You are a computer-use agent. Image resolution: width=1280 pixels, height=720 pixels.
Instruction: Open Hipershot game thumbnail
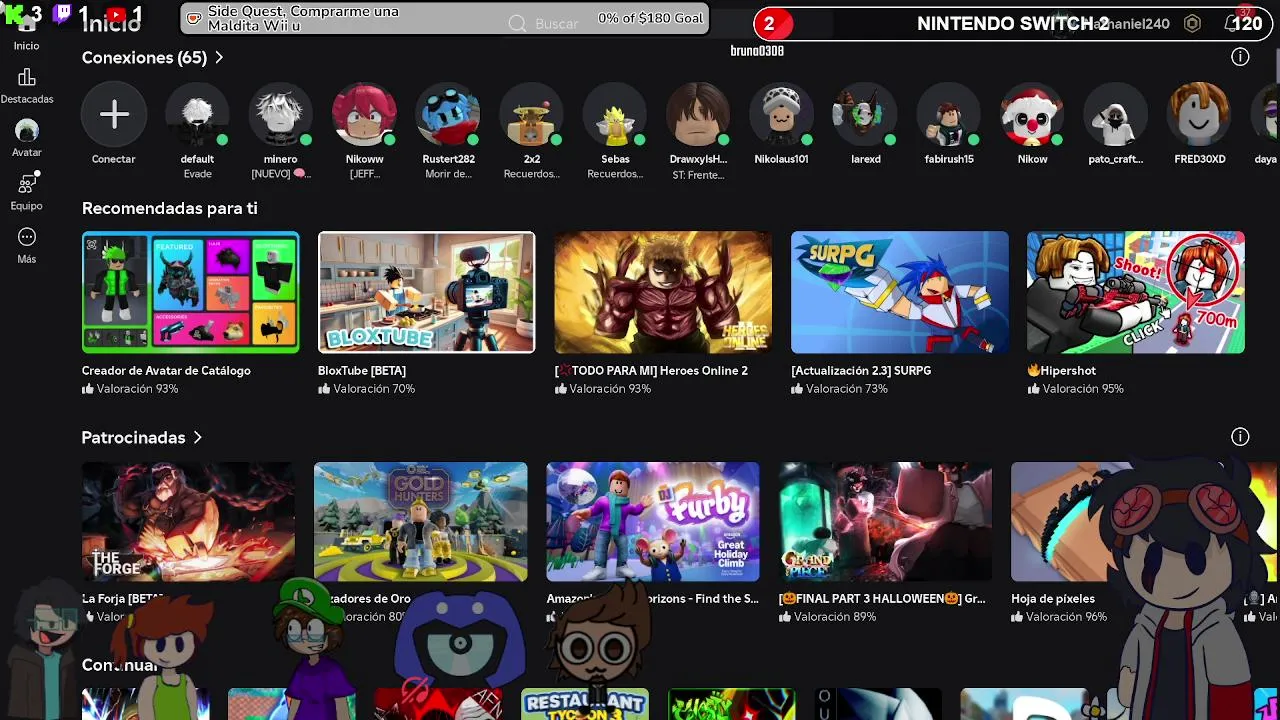click(x=1136, y=292)
